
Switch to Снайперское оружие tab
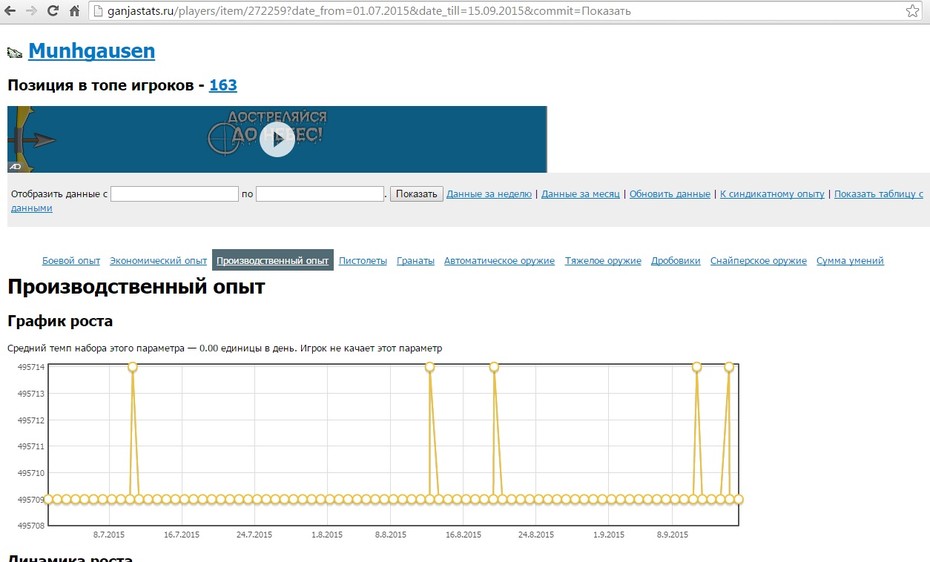point(759,261)
